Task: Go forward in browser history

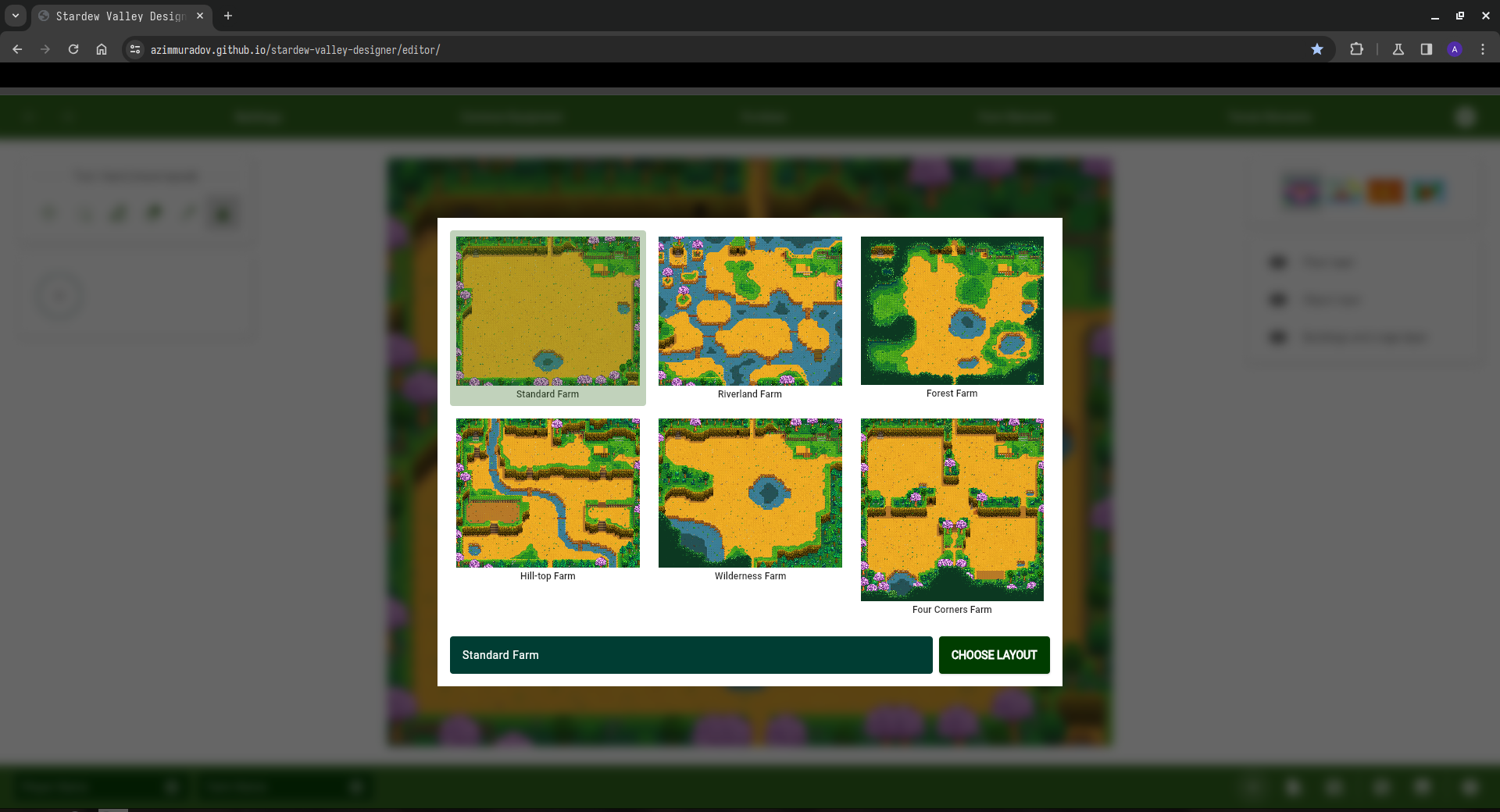Action: pyautogui.click(x=45, y=49)
